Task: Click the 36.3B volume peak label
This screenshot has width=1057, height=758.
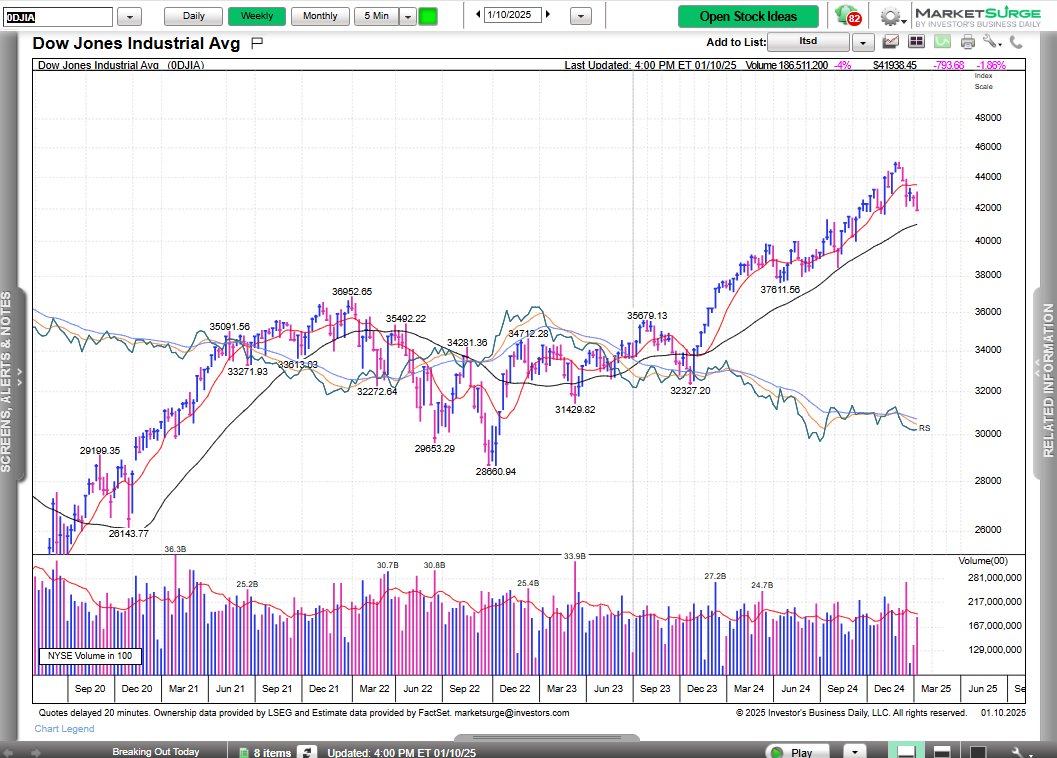Action: tap(175, 550)
